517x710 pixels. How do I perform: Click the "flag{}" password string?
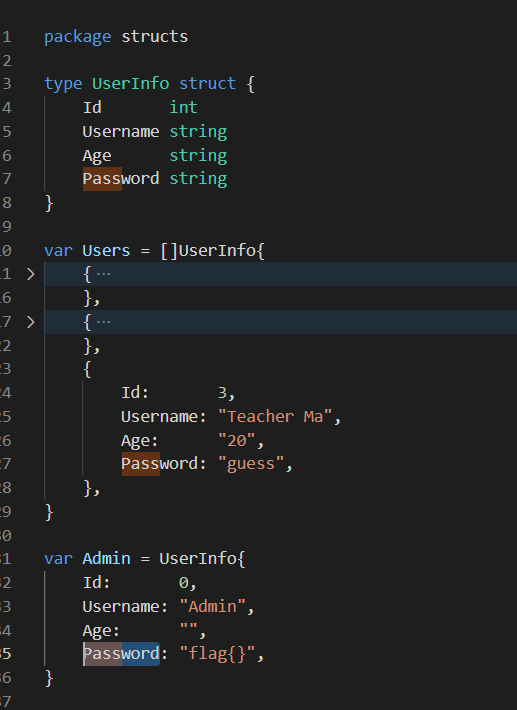[x=217, y=654]
